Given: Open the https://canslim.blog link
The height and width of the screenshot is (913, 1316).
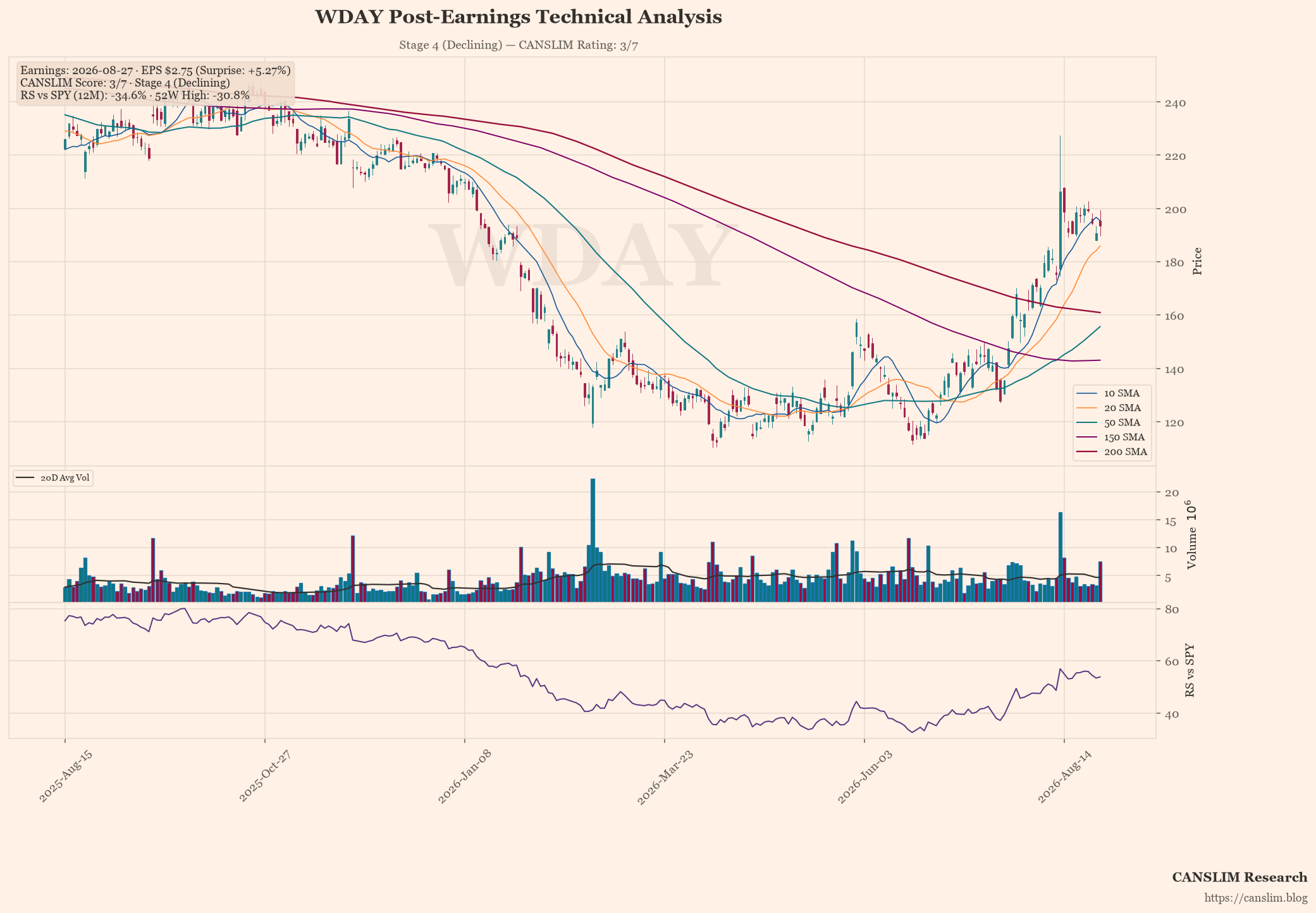Looking at the screenshot, I should click(1256, 898).
